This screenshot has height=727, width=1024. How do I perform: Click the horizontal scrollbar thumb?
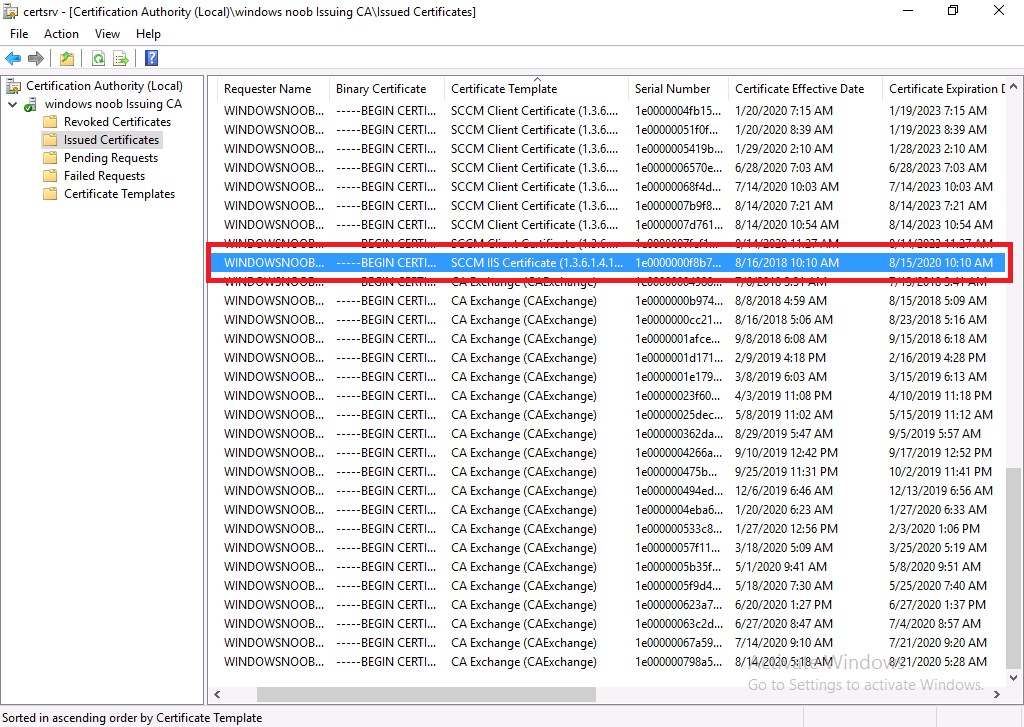pyautogui.click(x=426, y=694)
